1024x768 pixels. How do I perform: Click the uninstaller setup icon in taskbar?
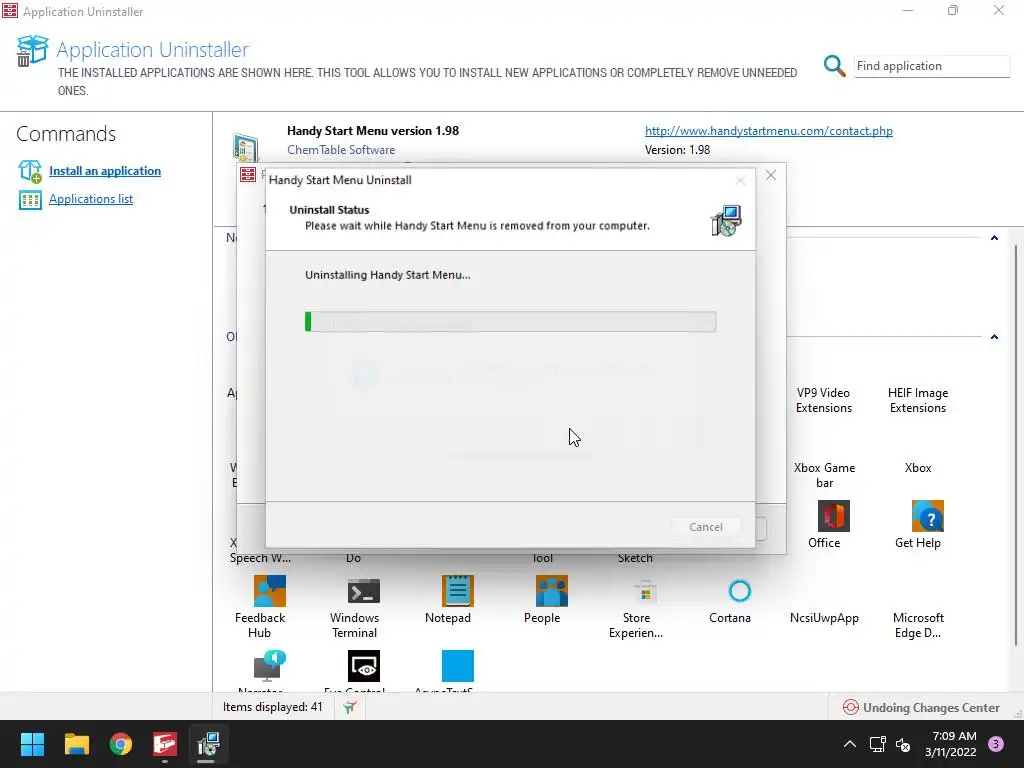(x=208, y=744)
